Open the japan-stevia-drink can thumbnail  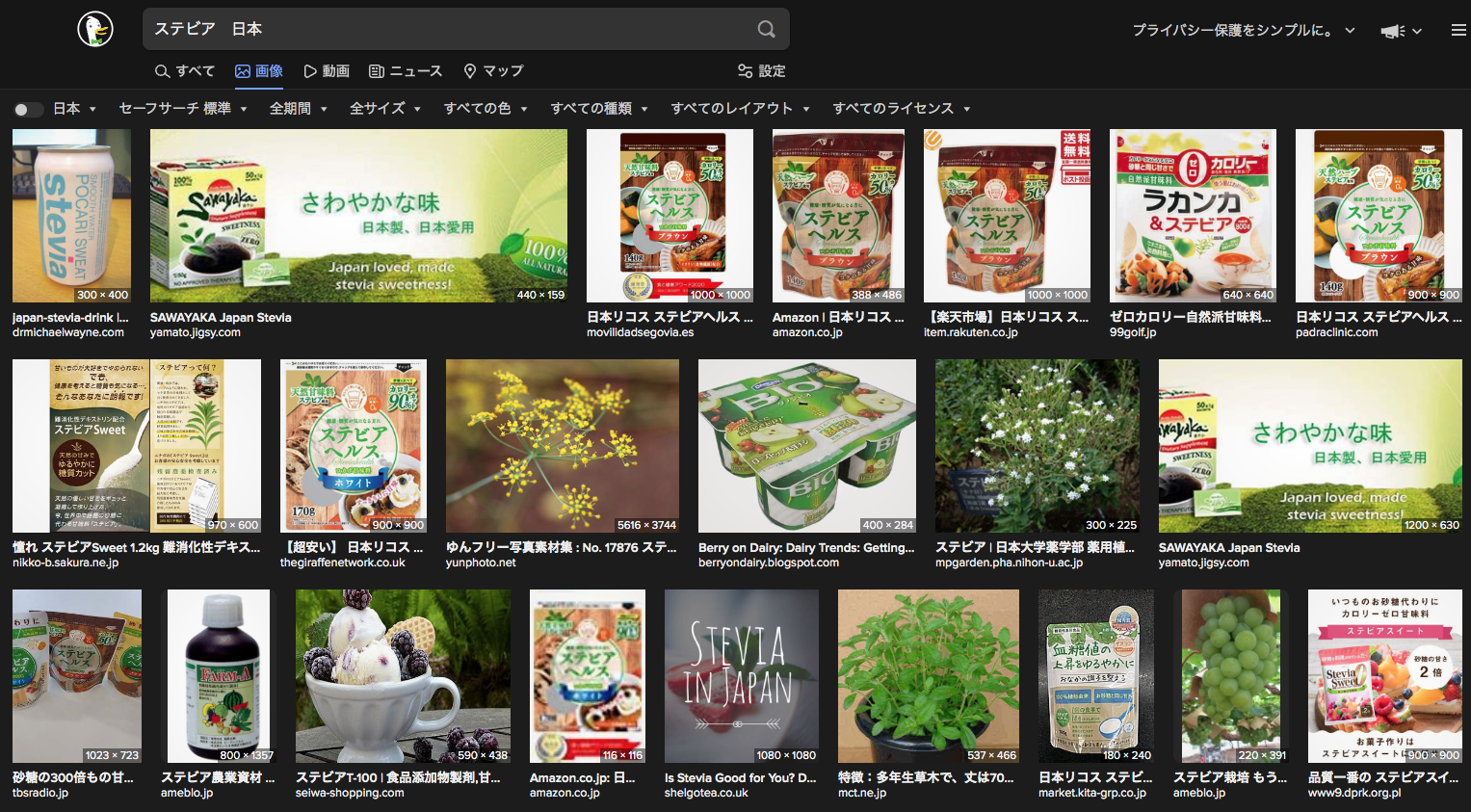pyautogui.click(x=71, y=216)
